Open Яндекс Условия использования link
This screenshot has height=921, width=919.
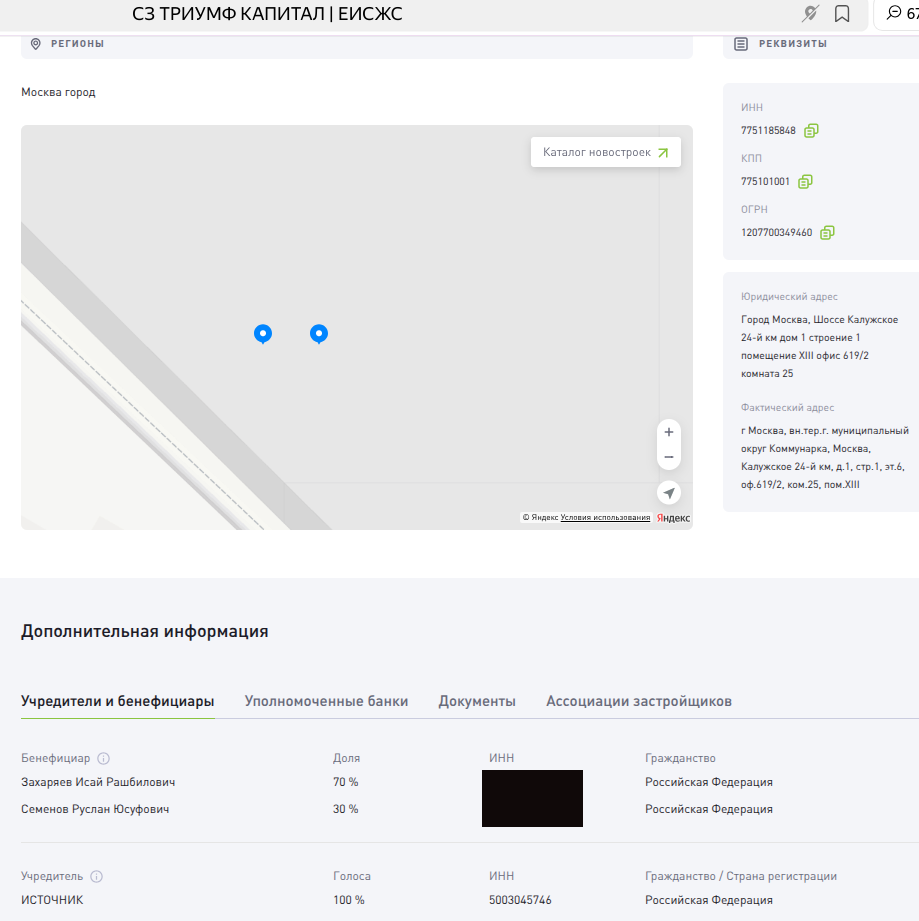605,518
